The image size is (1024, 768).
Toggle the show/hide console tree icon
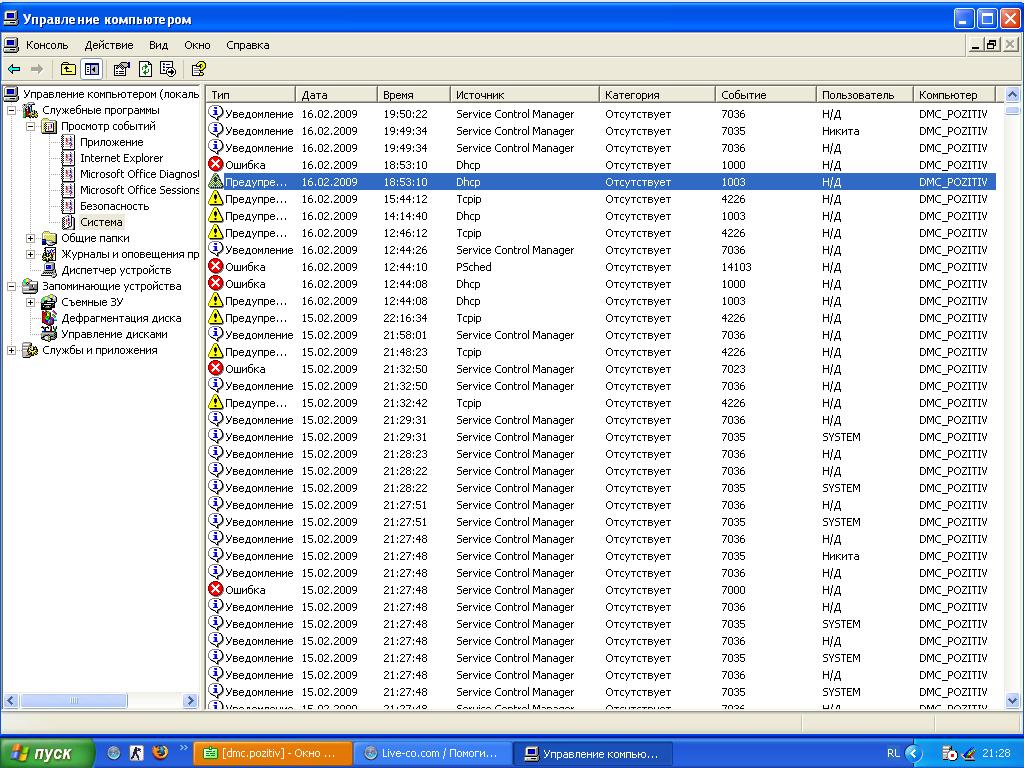click(92, 69)
